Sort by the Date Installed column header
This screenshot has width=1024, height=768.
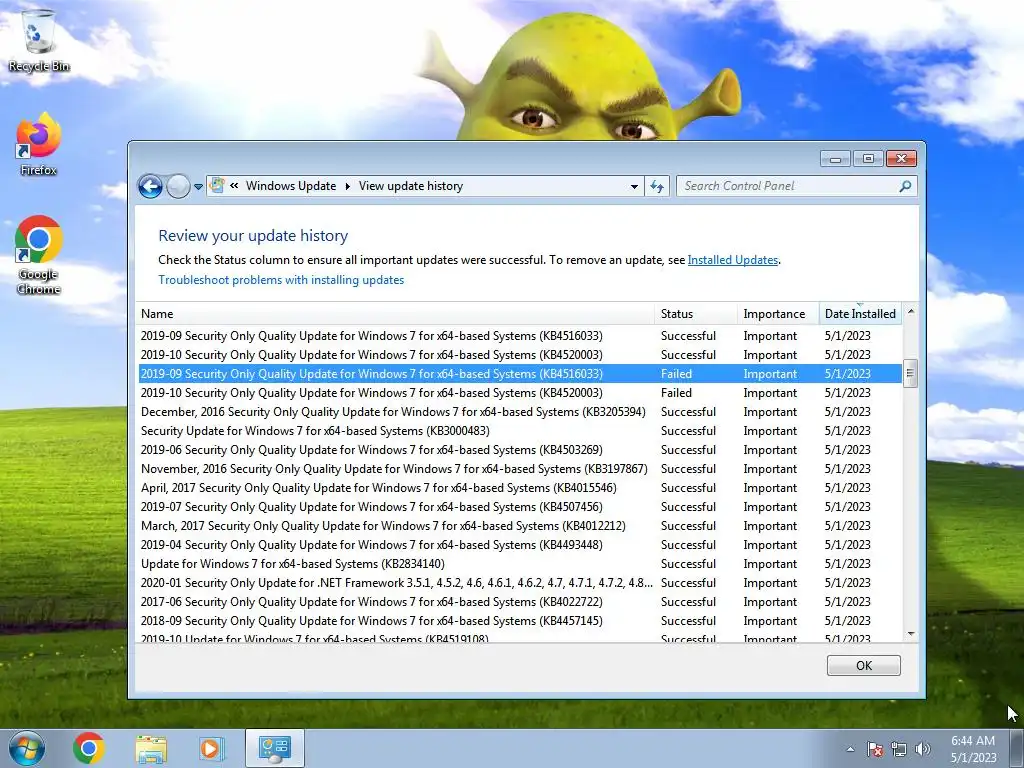860,313
